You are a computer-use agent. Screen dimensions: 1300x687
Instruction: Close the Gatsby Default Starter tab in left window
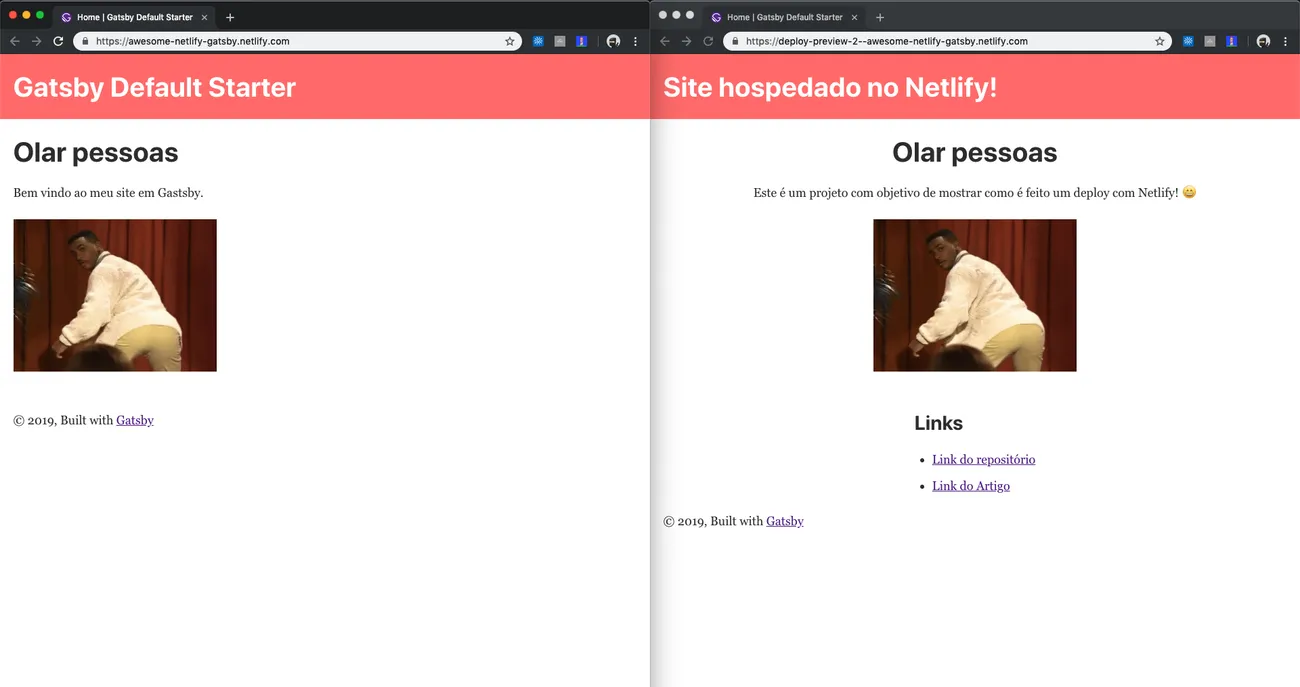[x=205, y=17]
